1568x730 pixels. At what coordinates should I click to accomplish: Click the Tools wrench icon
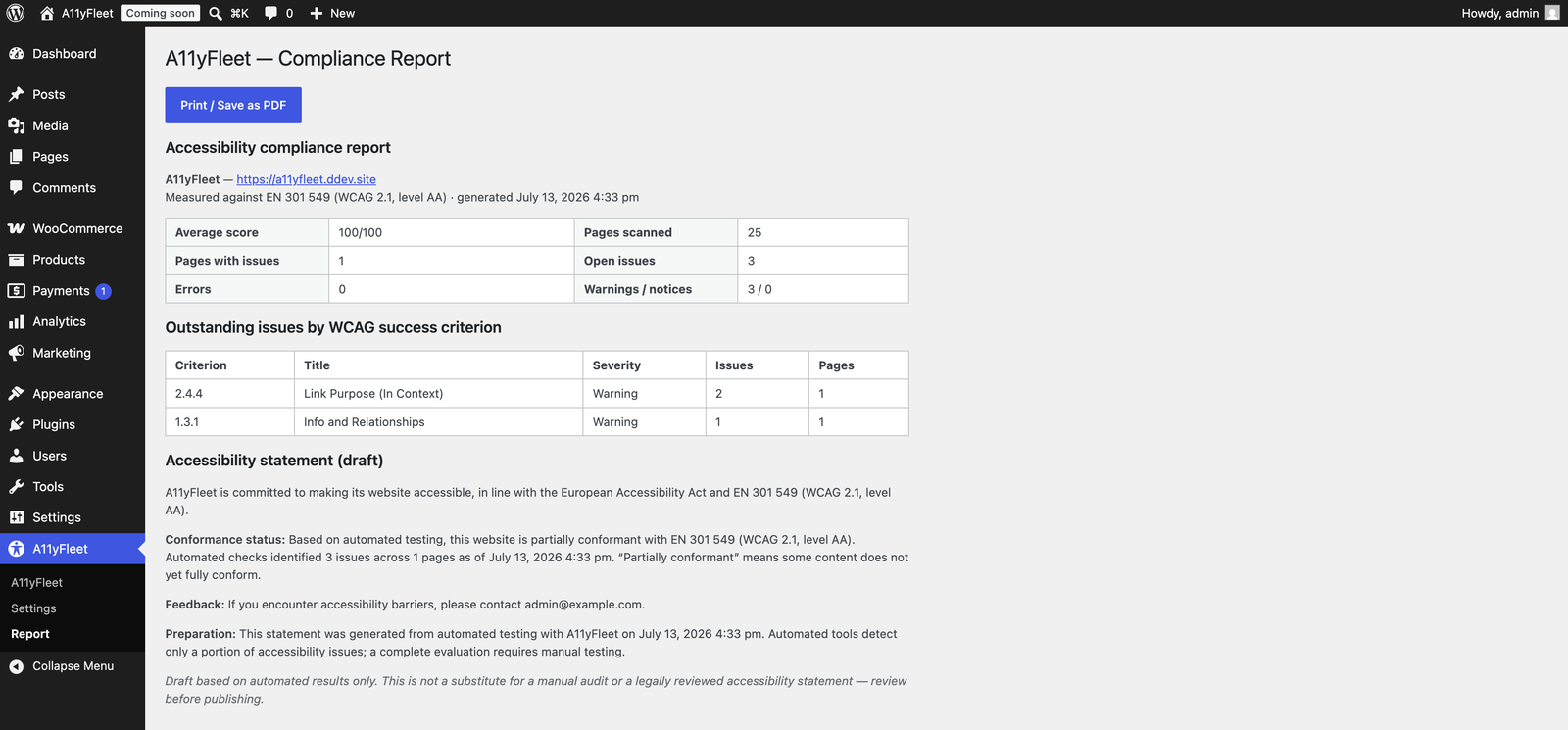coord(17,487)
